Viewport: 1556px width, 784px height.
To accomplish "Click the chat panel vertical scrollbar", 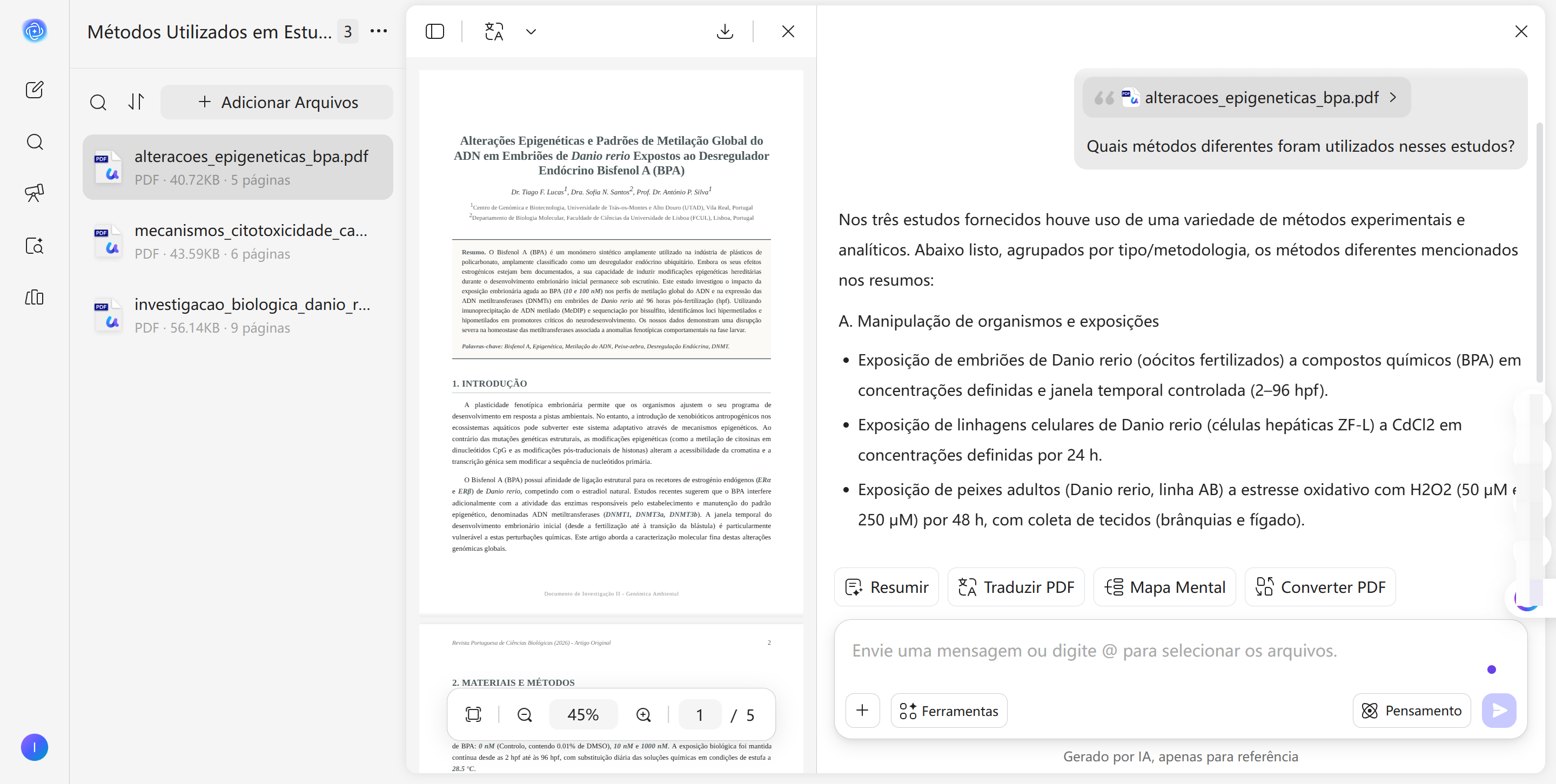I will [x=1540, y=252].
